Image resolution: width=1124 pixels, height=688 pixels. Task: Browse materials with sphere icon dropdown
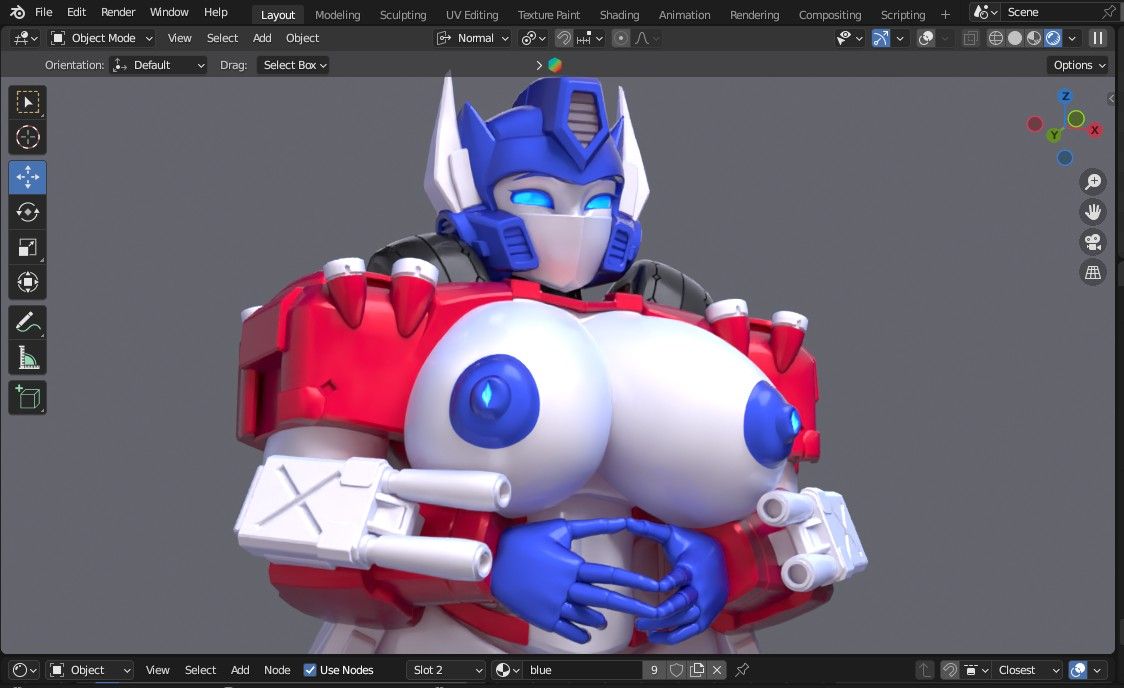pos(507,670)
